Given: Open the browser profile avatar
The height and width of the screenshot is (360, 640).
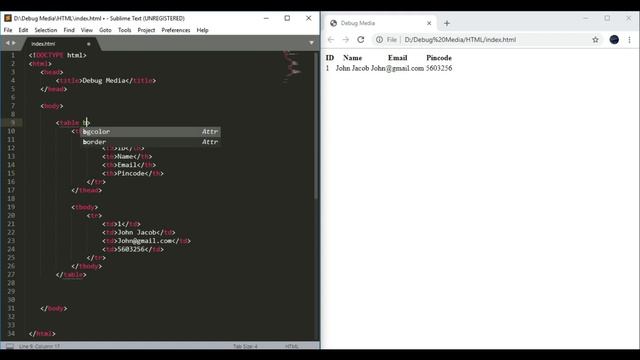Looking at the screenshot, I should 614,40.
